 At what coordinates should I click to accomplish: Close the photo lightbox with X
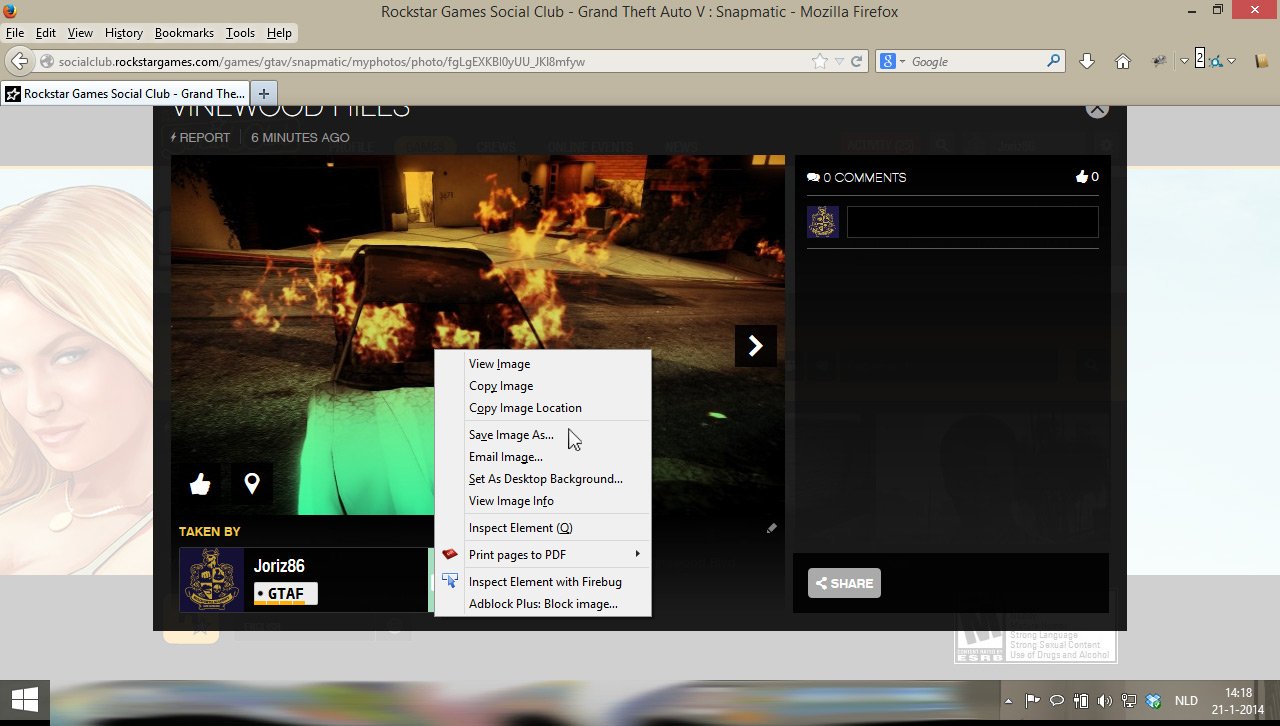[x=1097, y=108]
